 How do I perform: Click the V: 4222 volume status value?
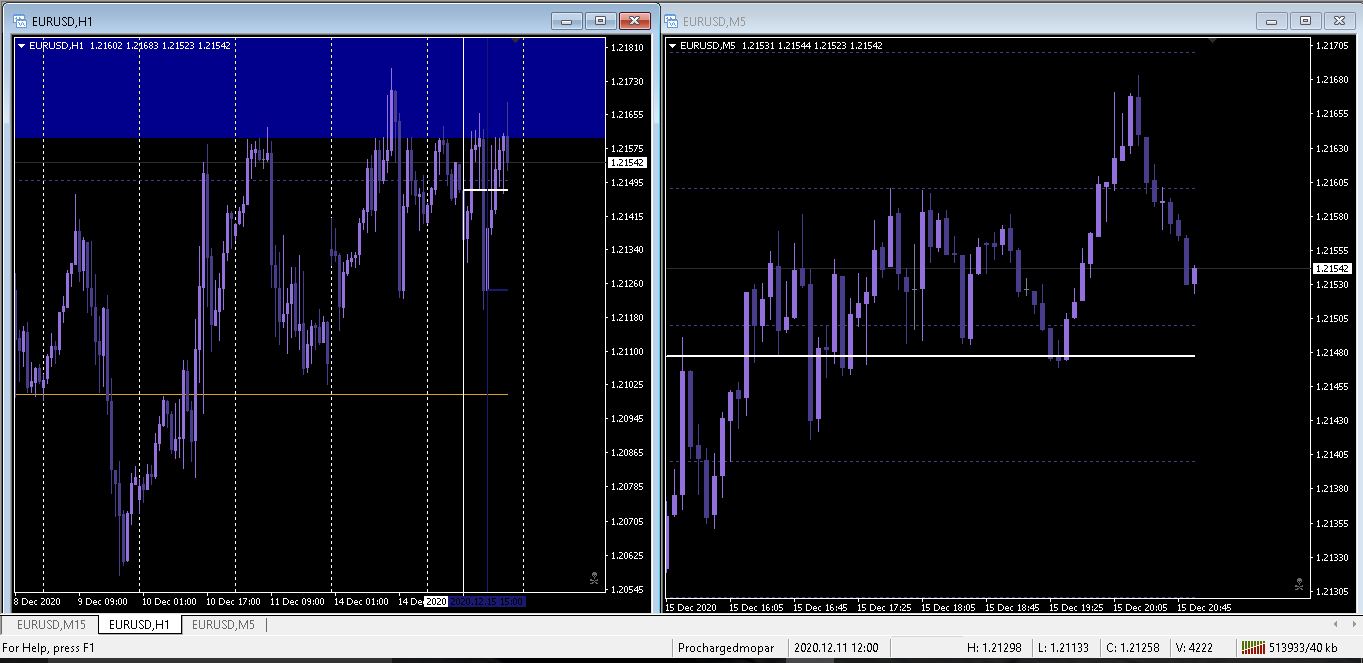(1194, 648)
